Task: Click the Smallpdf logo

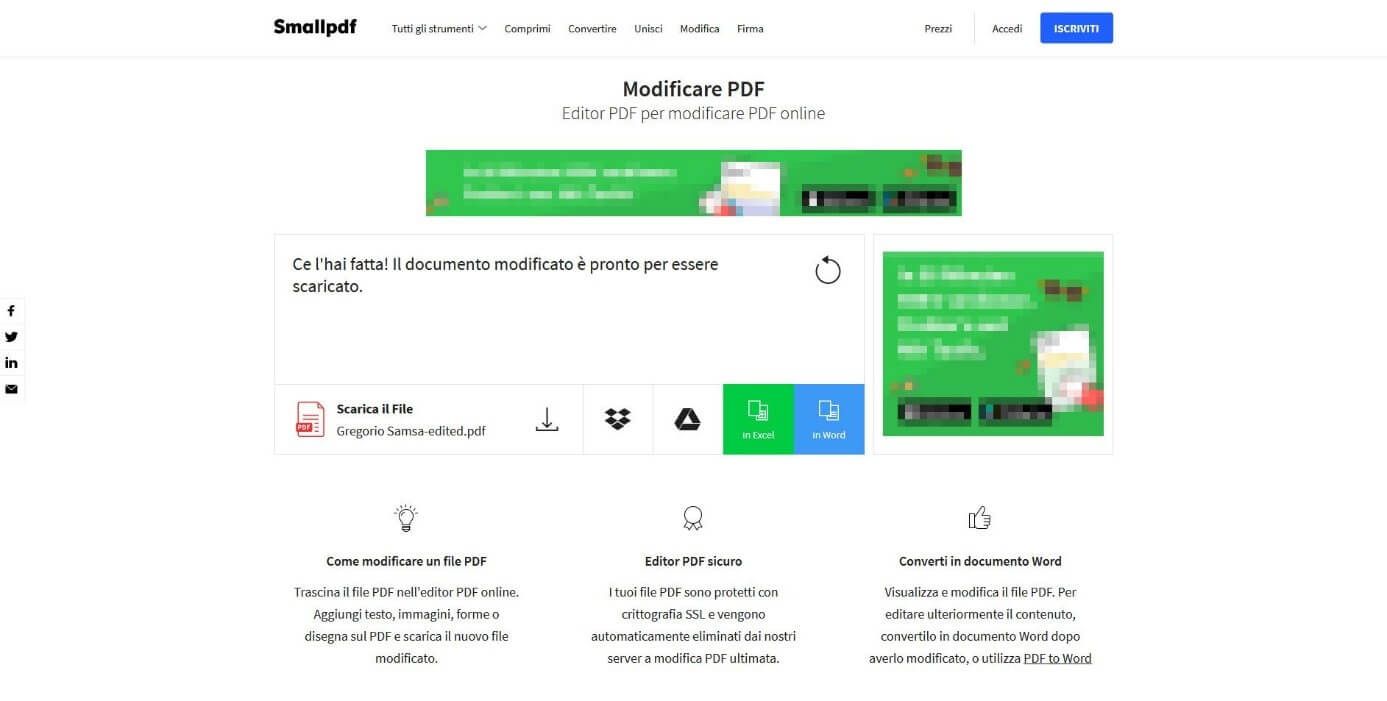Action: pyautogui.click(x=315, y=27)
